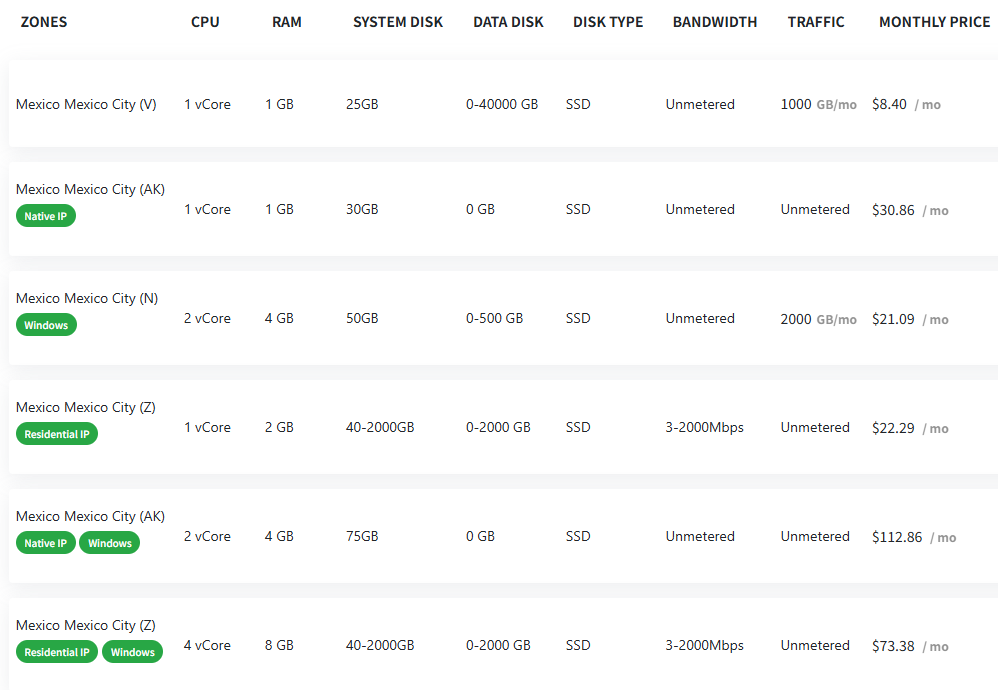Click the 50GB system disk value
This screenshot has width=998, height=690.
tap(362, 318)
